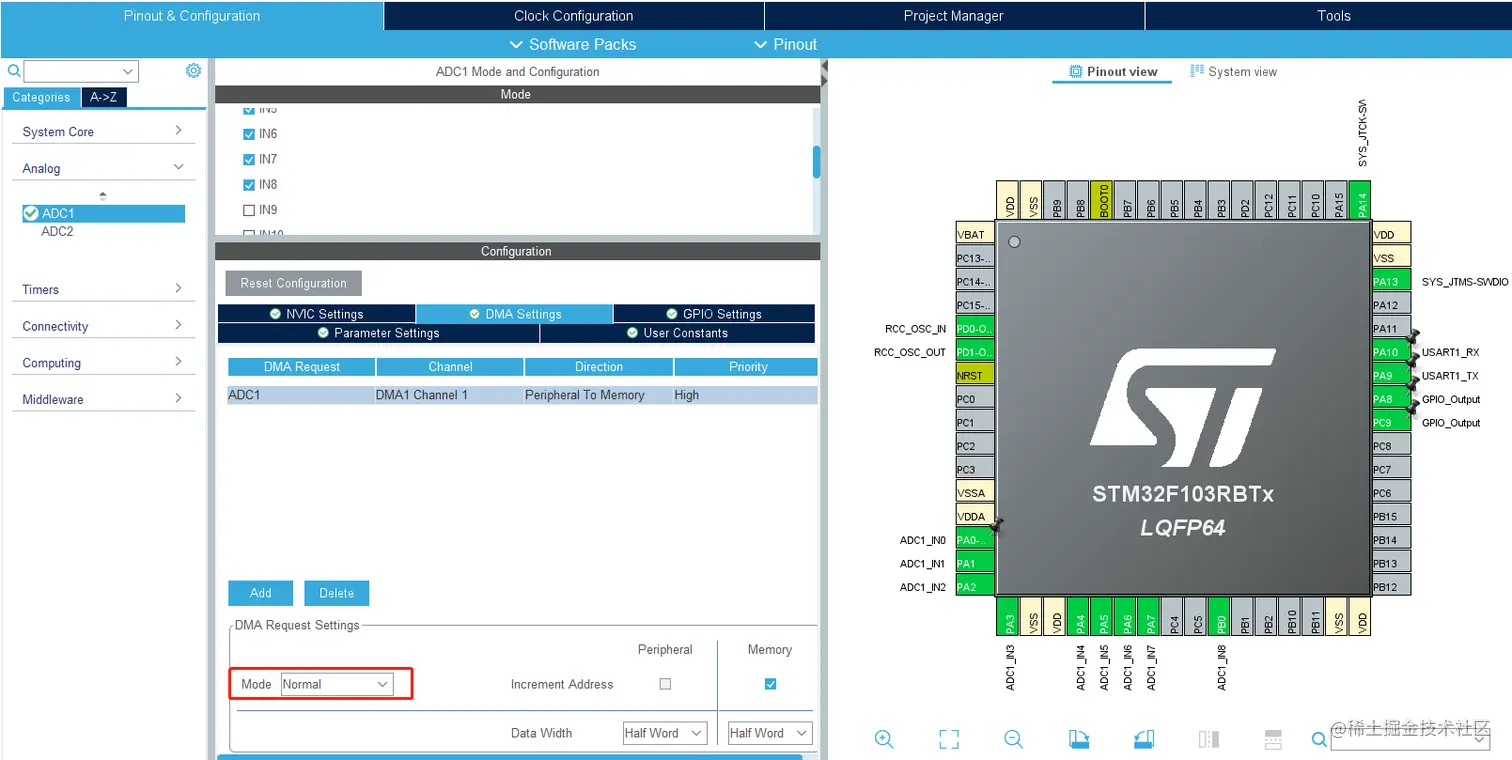Open Peripheral data width Half Word dropdown
The height and width of the screenshot is (760, 1512).
665,733
